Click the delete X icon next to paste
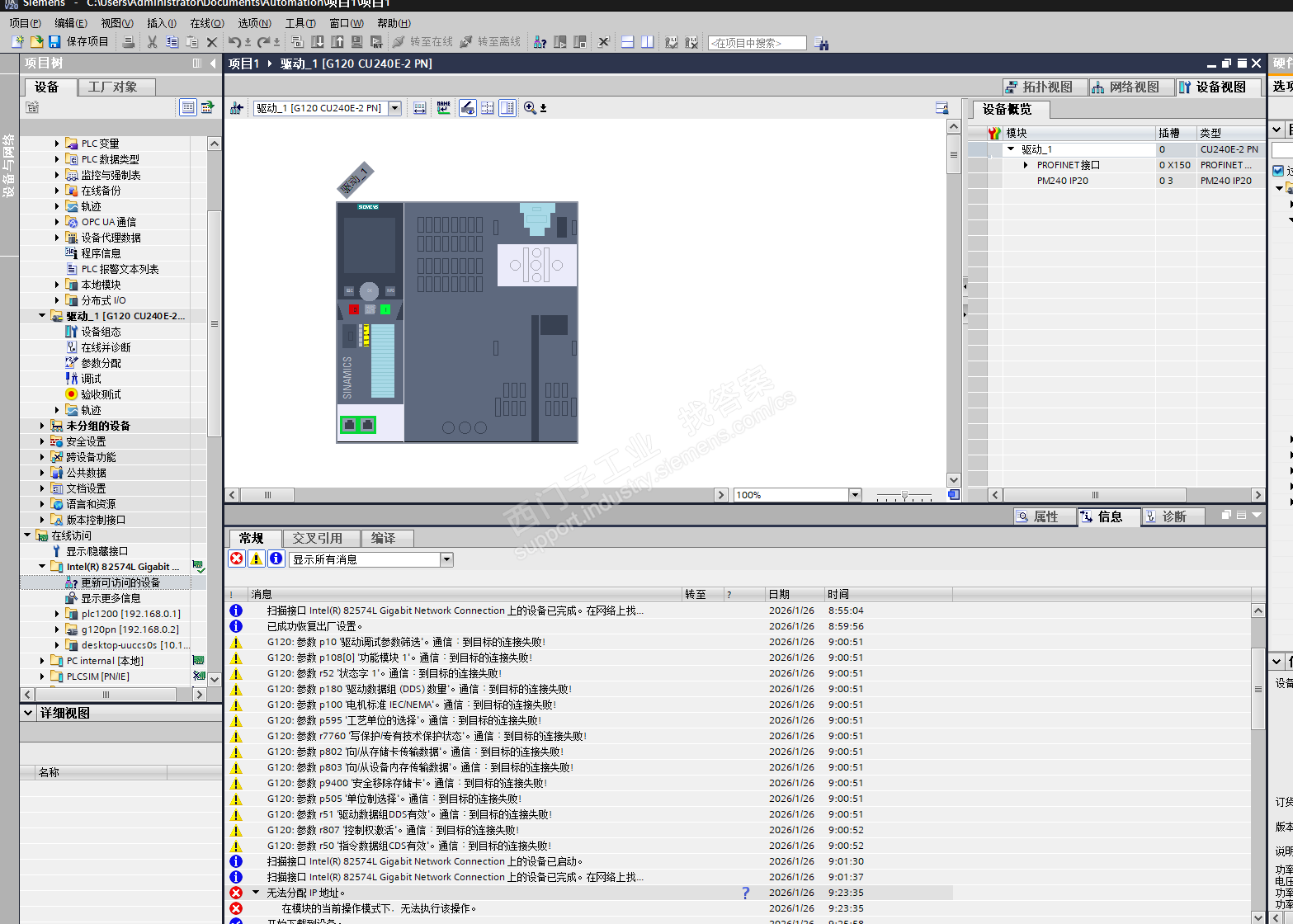Viewport: 1293px width, 924px height. (x=212, y=42)
